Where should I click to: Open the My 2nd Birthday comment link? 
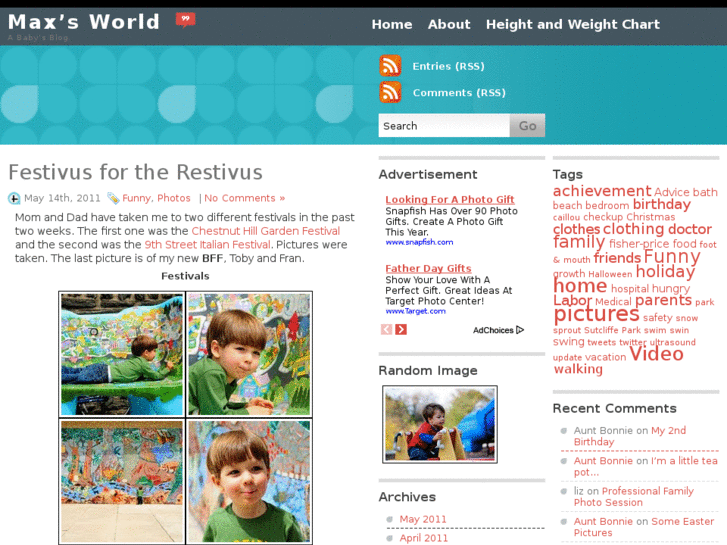[x=630, y=436]
